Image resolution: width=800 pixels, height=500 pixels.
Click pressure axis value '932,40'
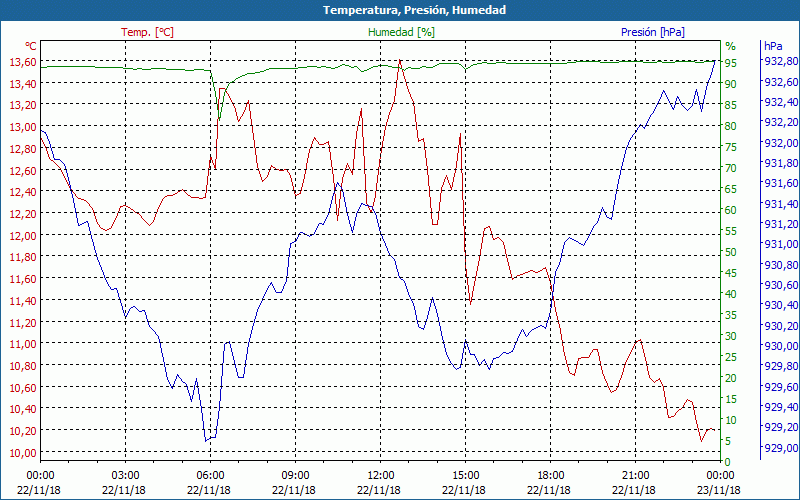(x=780, y=102)
